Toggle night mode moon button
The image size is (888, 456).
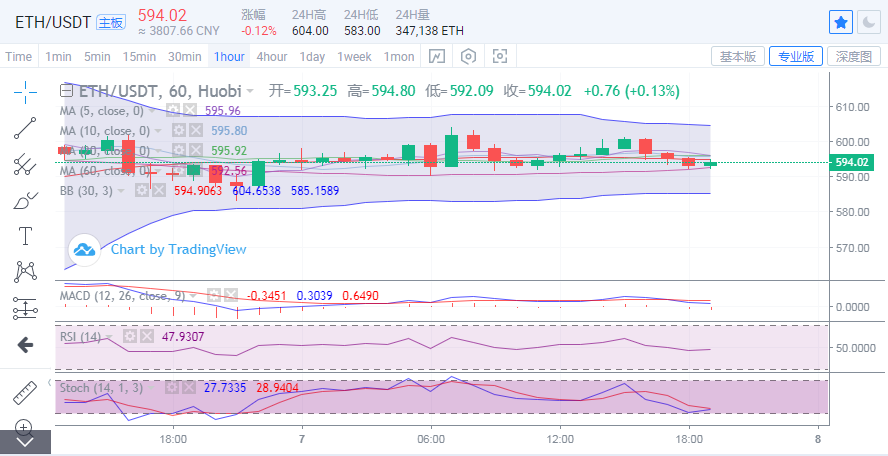(868, 22)
